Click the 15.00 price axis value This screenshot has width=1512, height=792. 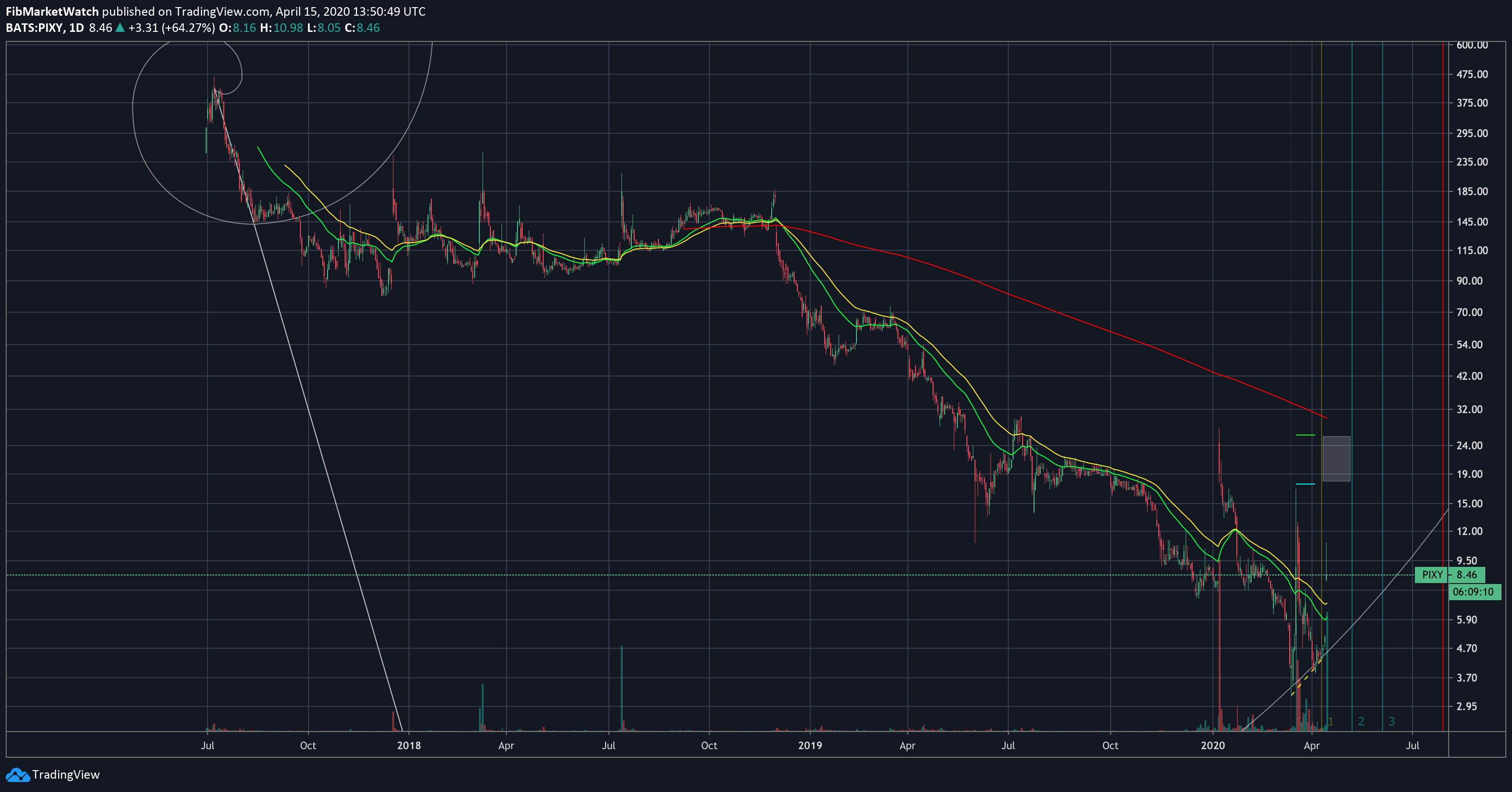1469,504
